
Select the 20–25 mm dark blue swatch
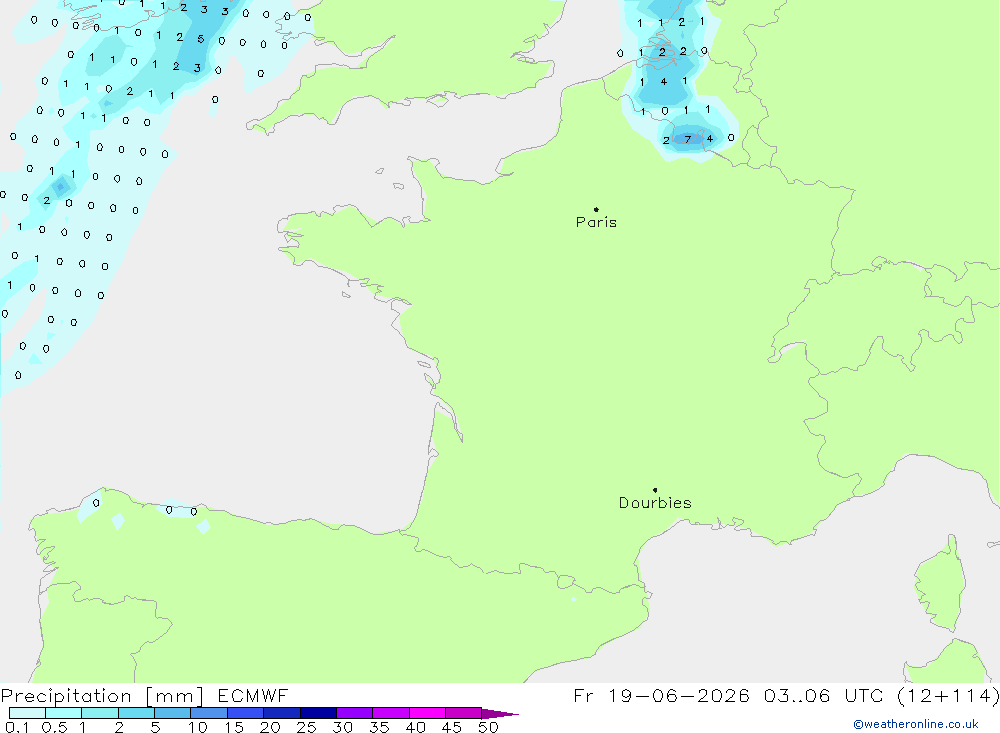pos(282,713)
